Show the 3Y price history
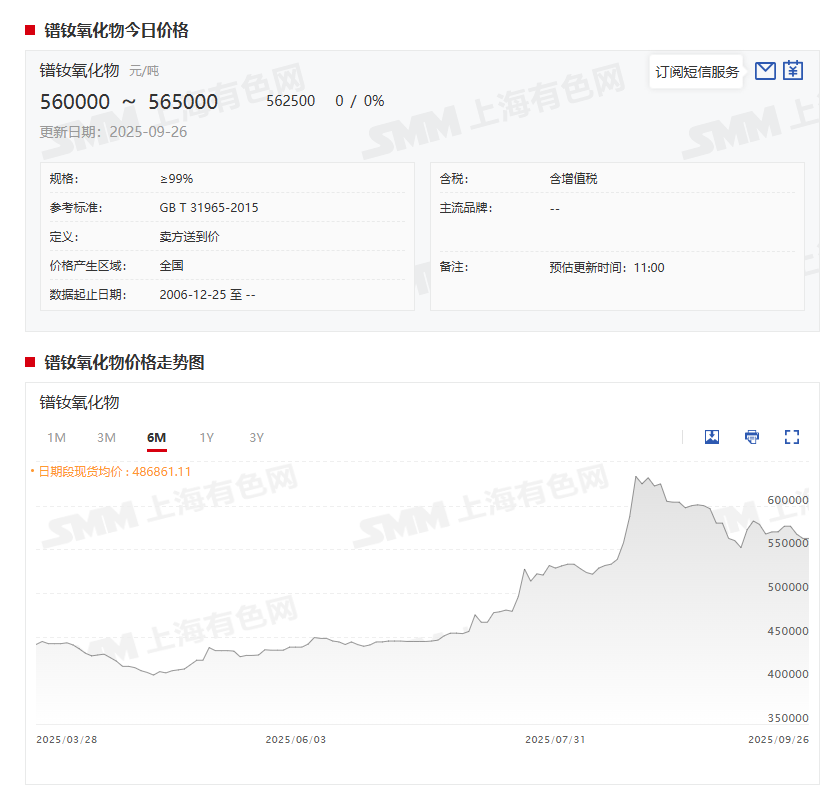Screen dimensions: 826x792 click(x=256, y=438)
